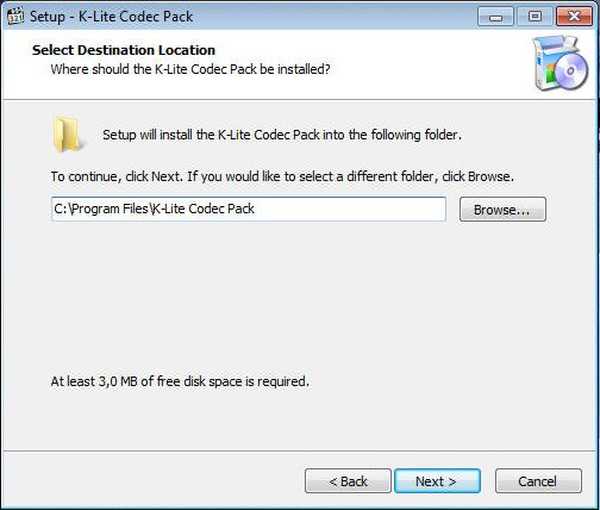The width and height of the screenshot is (600, 510).
Task: Open the Browse folder dialog
Action: (502, 210)
